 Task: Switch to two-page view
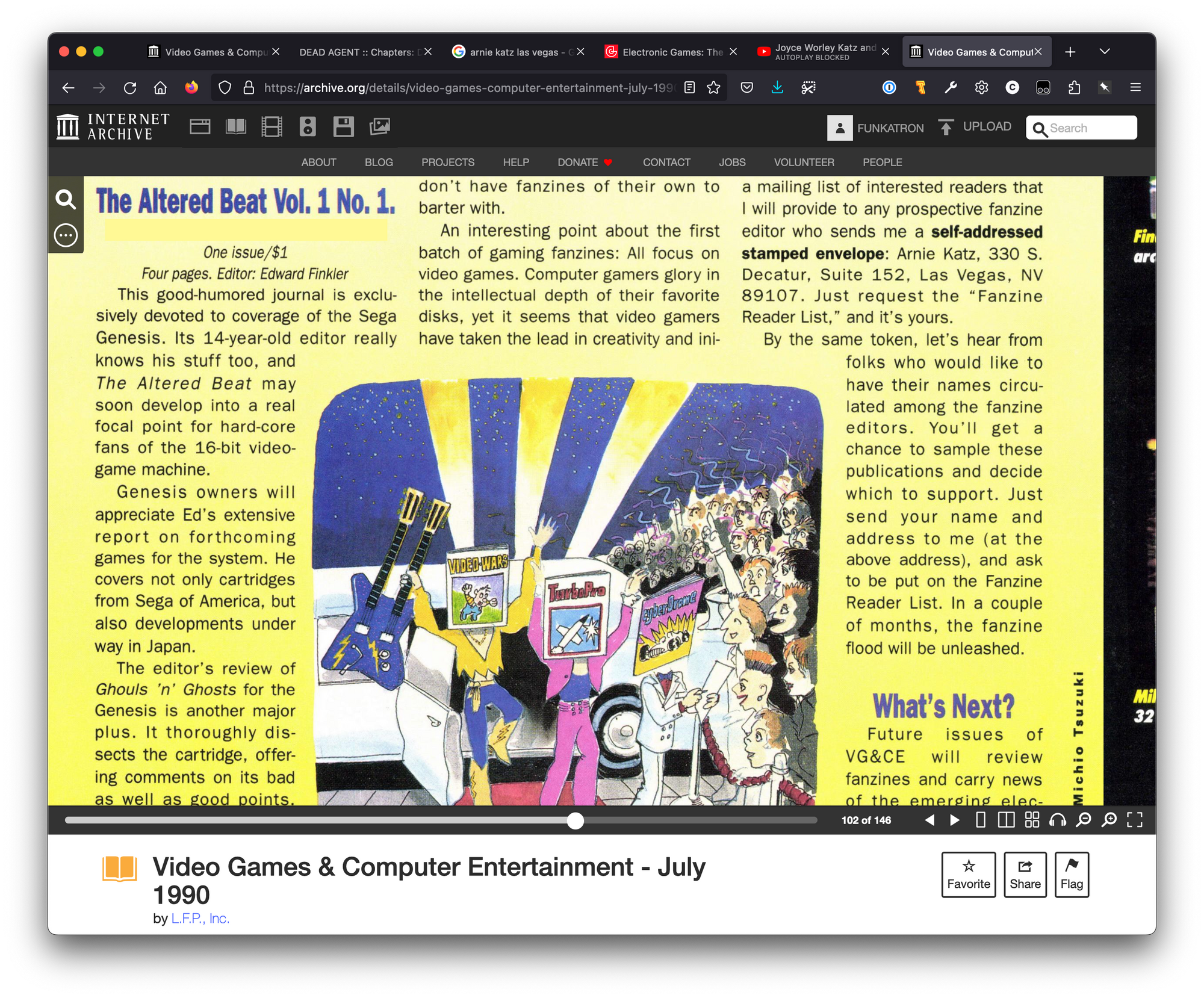click(1006, 820)
